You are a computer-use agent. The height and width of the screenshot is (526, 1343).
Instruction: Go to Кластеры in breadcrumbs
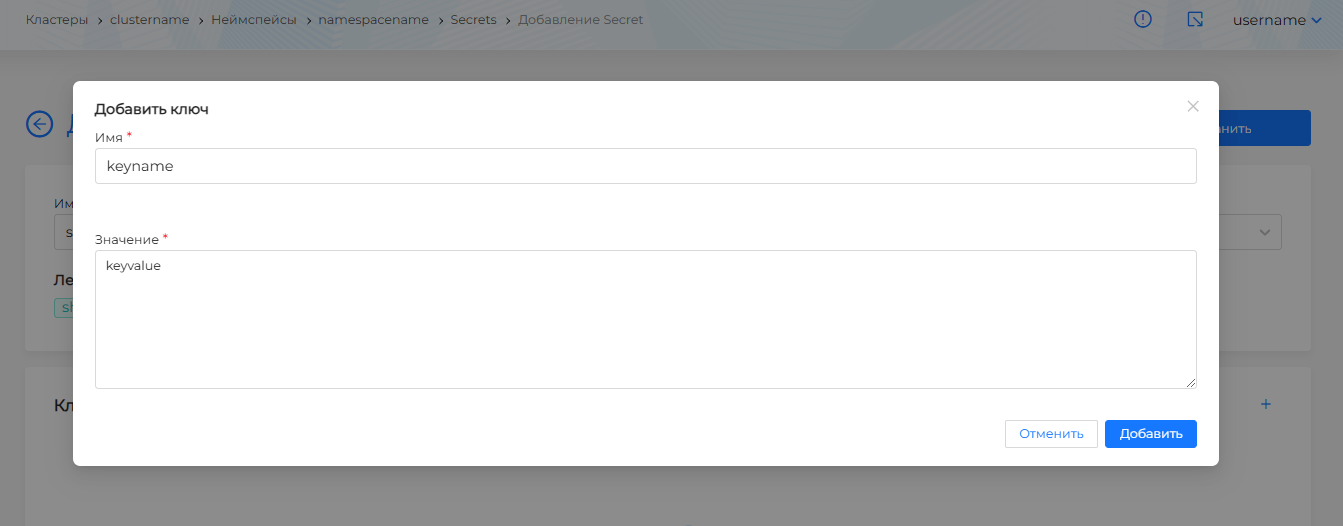click(57, 20)
